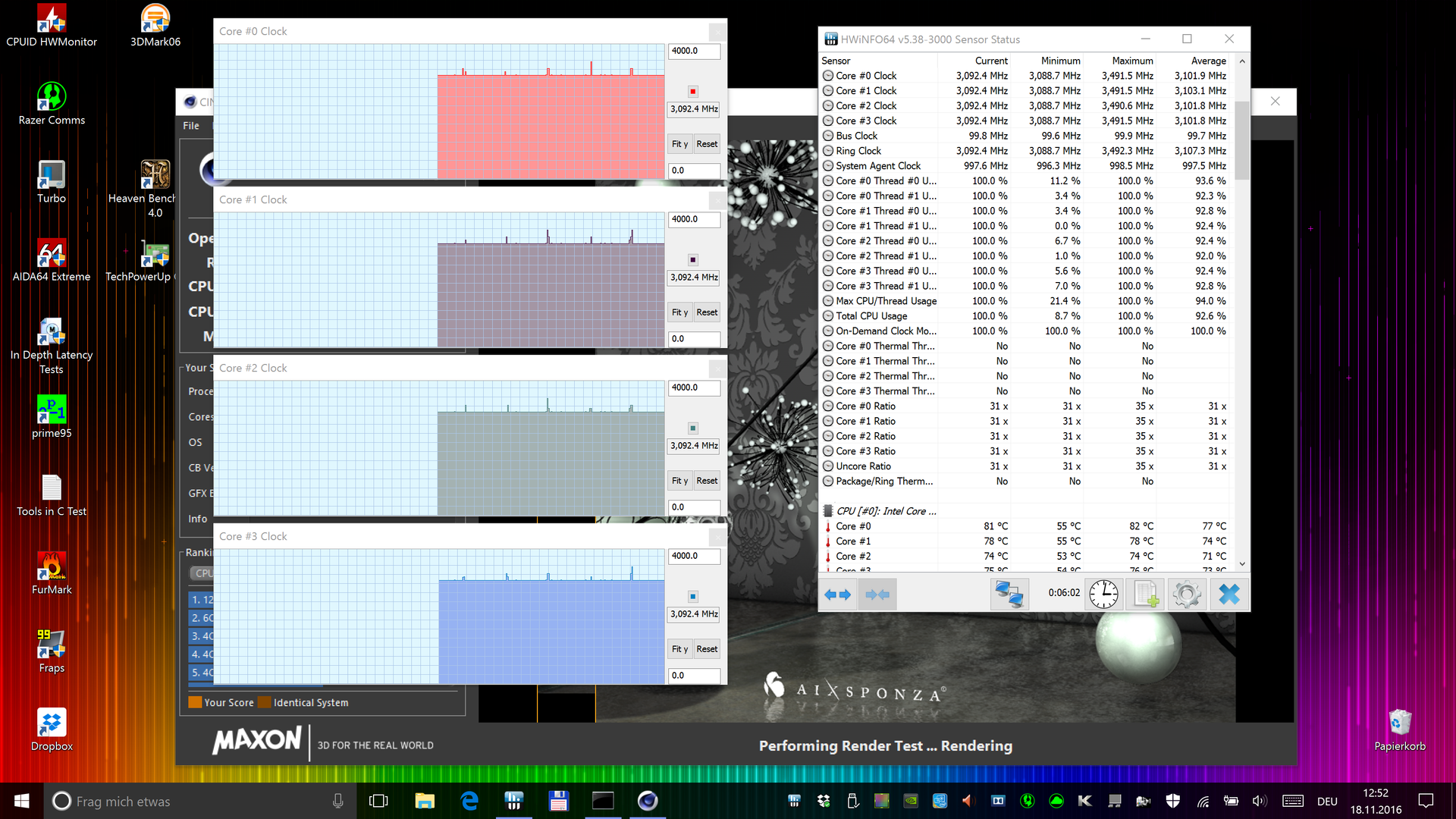Viewport: 1456px width, 819px height.
Task: Select CPU [#0]: Intel Core sensor group
Action: (1027, 511)
